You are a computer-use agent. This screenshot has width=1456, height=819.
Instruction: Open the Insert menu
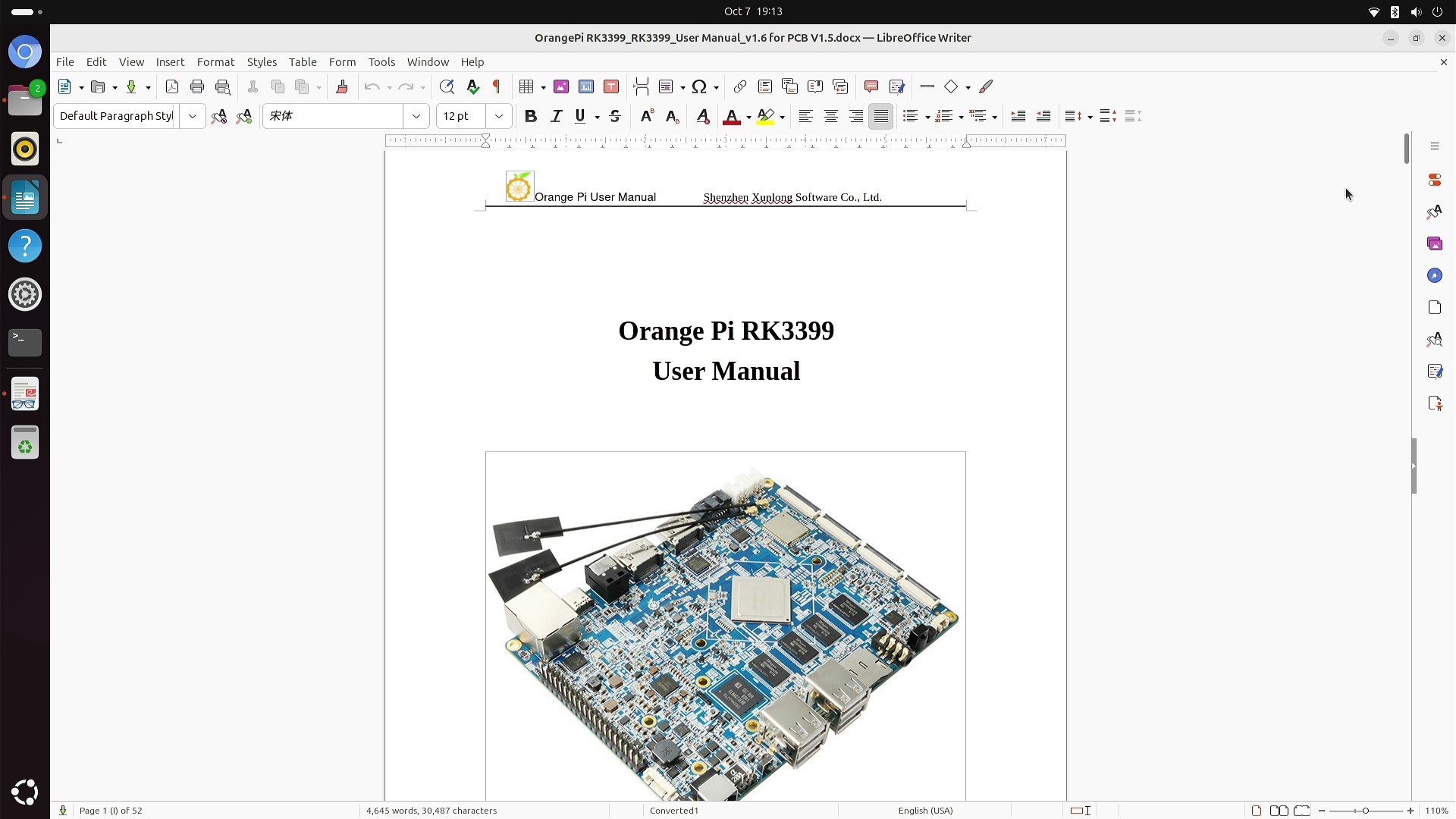(170, 62)
